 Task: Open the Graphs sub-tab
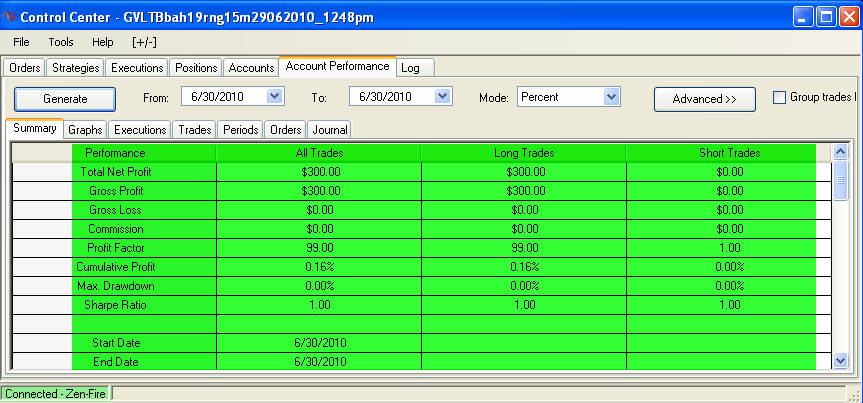pyautogui.click(x=85, y=130)
